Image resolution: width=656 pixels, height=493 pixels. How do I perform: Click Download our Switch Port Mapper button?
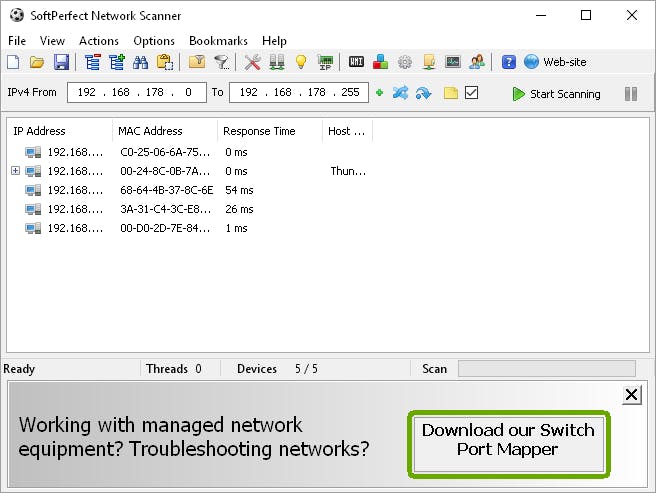[x=509, y=444]
